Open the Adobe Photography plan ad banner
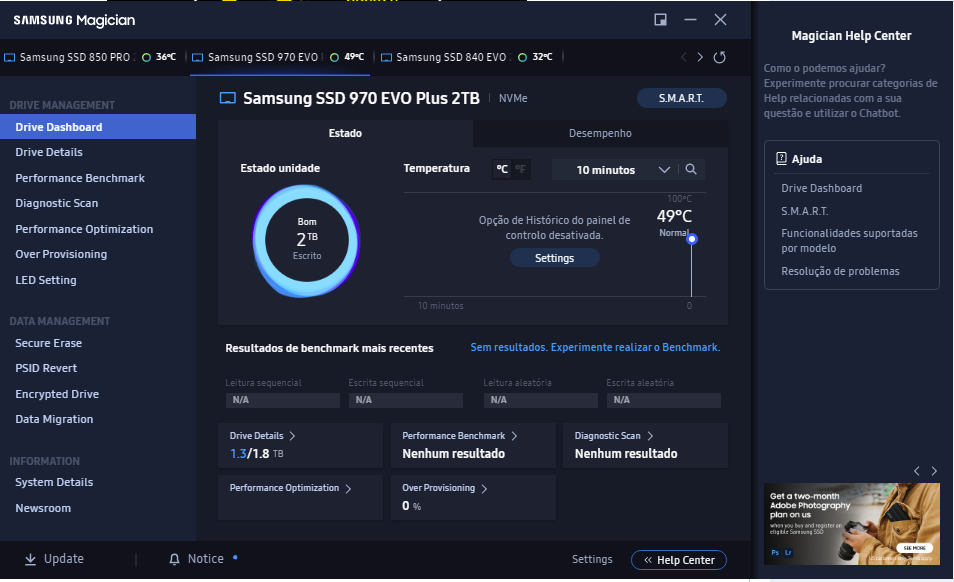Screen dimensions: 954x582 point(852,524)
